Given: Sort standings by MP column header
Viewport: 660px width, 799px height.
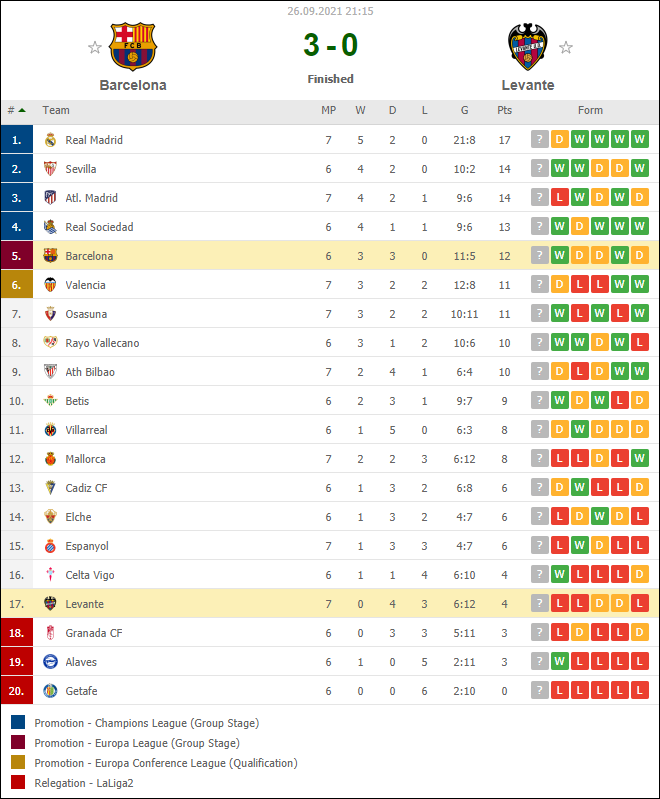Looking at the screenshot, I should pyautogui.click(x=328, y=110).
